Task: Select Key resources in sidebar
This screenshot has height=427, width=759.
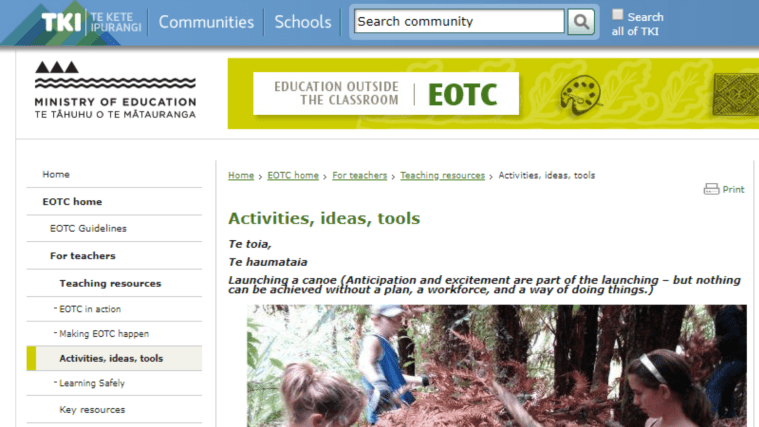Action: [x=92, y=410]
